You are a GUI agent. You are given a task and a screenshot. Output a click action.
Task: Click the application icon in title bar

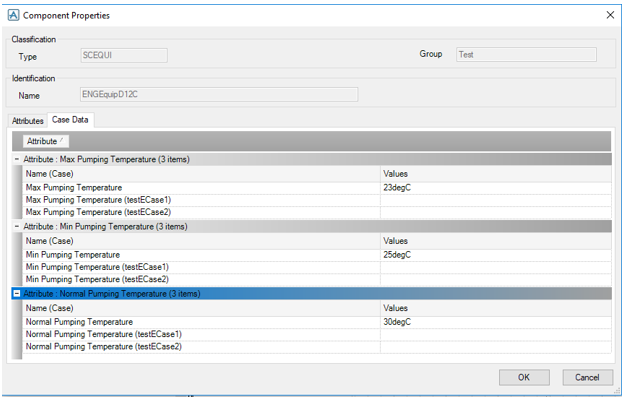(13, 15)
